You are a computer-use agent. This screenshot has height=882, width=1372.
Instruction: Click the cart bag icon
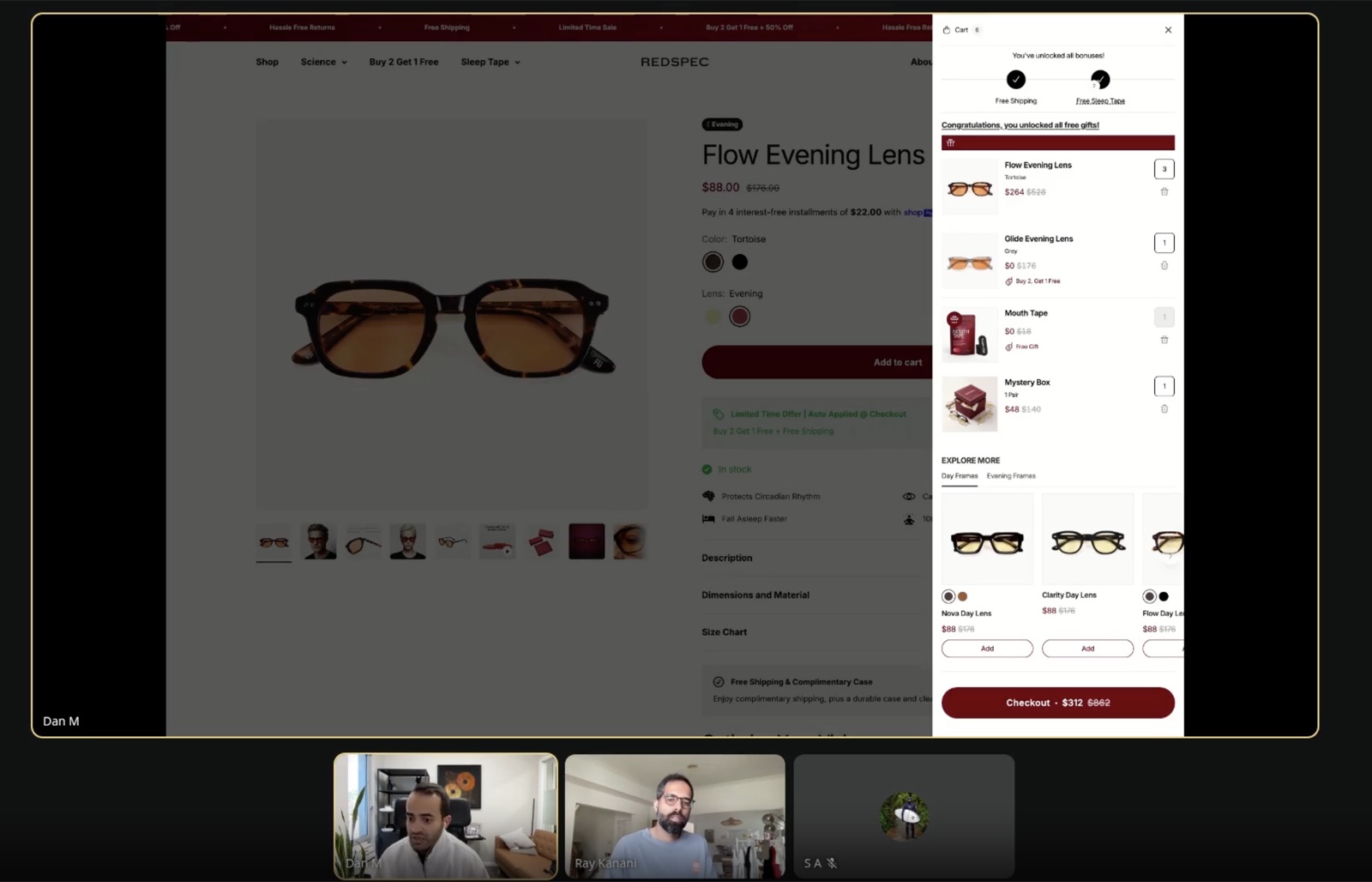point(947,30)
